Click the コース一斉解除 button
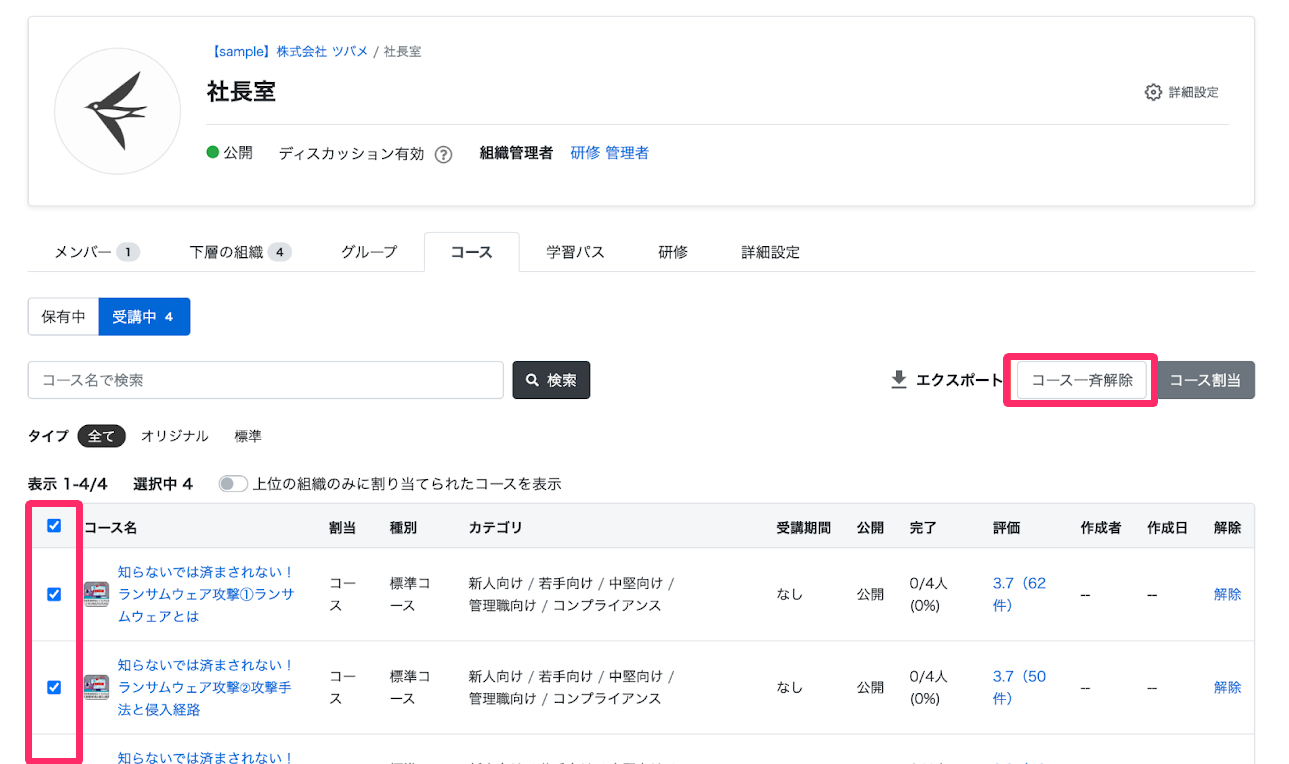The image size is (1289, 764). pyautogui.click(x=1082, y=380)
